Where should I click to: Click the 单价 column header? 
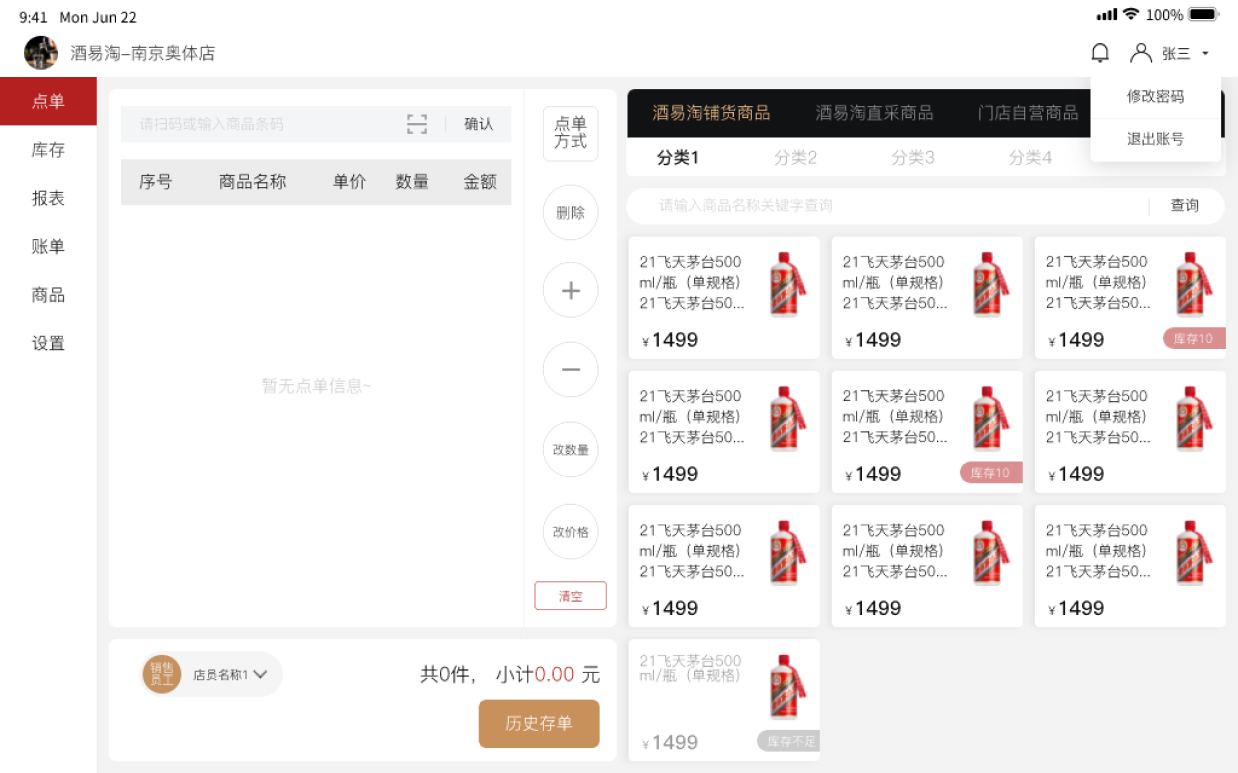pos(350,182)
